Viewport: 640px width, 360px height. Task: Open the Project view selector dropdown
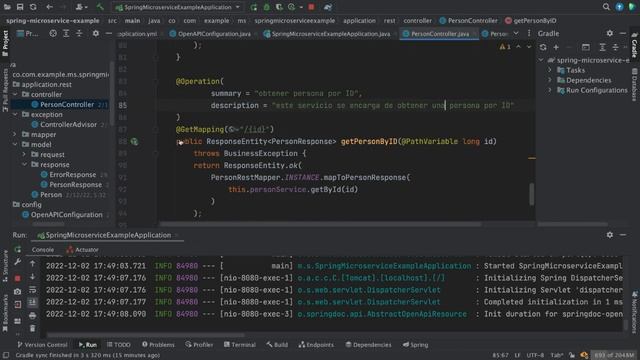pos(28,33)
